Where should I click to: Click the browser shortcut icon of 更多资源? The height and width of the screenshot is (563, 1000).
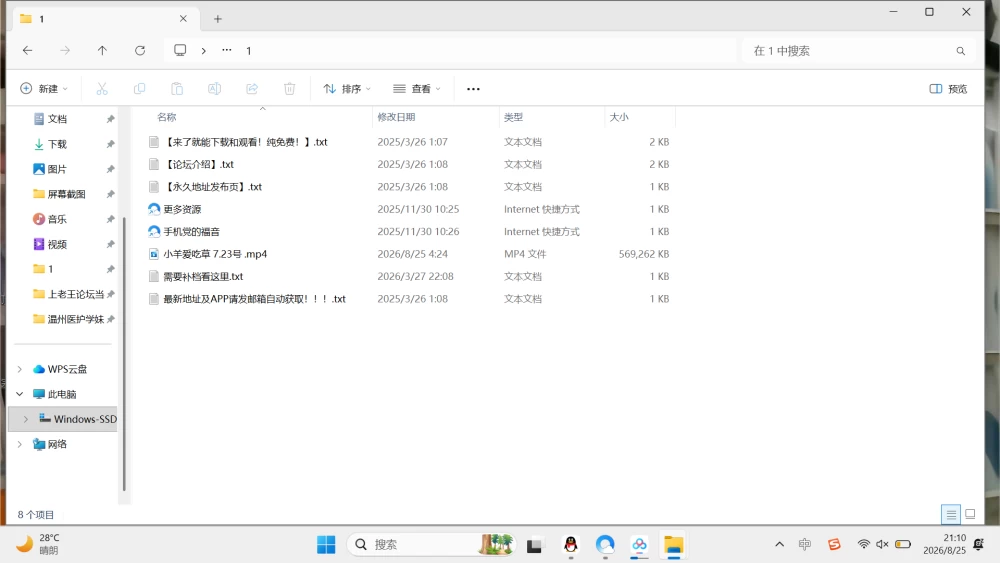pyautogui.click(x=154, y=209)
